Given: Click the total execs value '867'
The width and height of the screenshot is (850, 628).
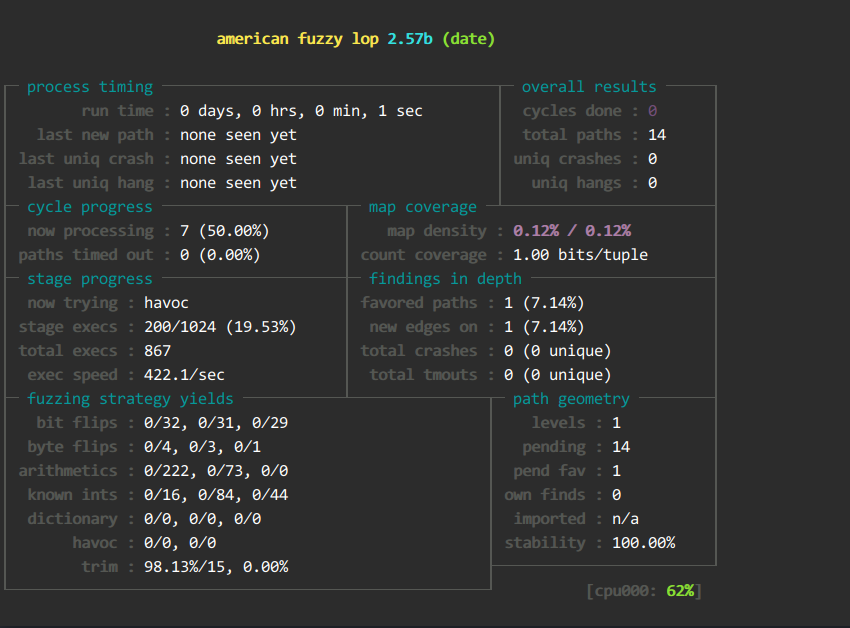Looking at the screenshot, I should click(157, 350).
